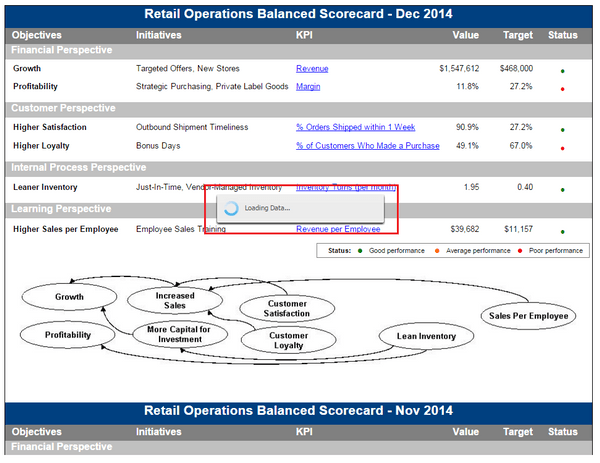Click the green status dot for Higher Satisfaction
Image resolution: width=600 pixels, height=463 pixels.
click(562, 130)
